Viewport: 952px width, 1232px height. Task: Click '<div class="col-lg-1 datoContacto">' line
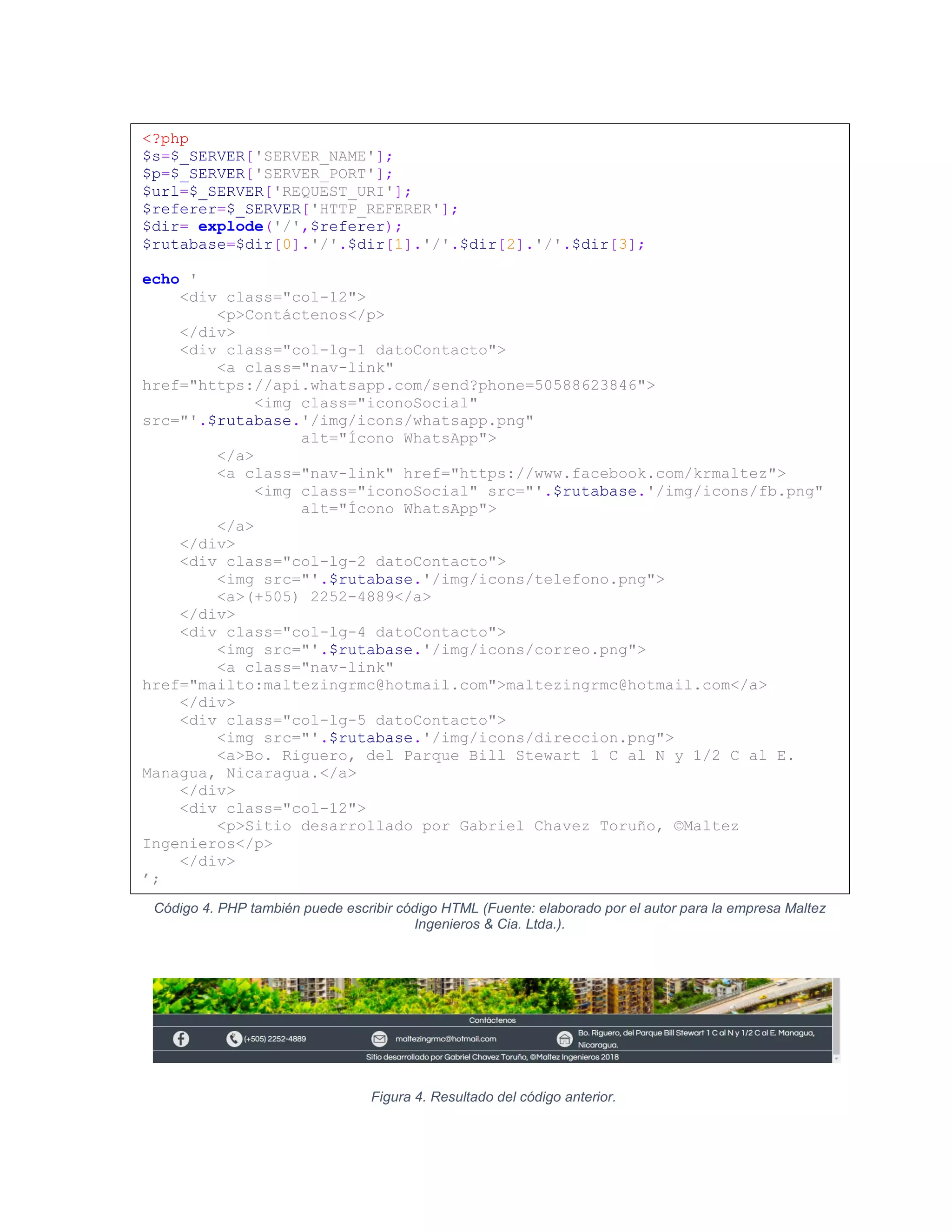tap(342, 351)
